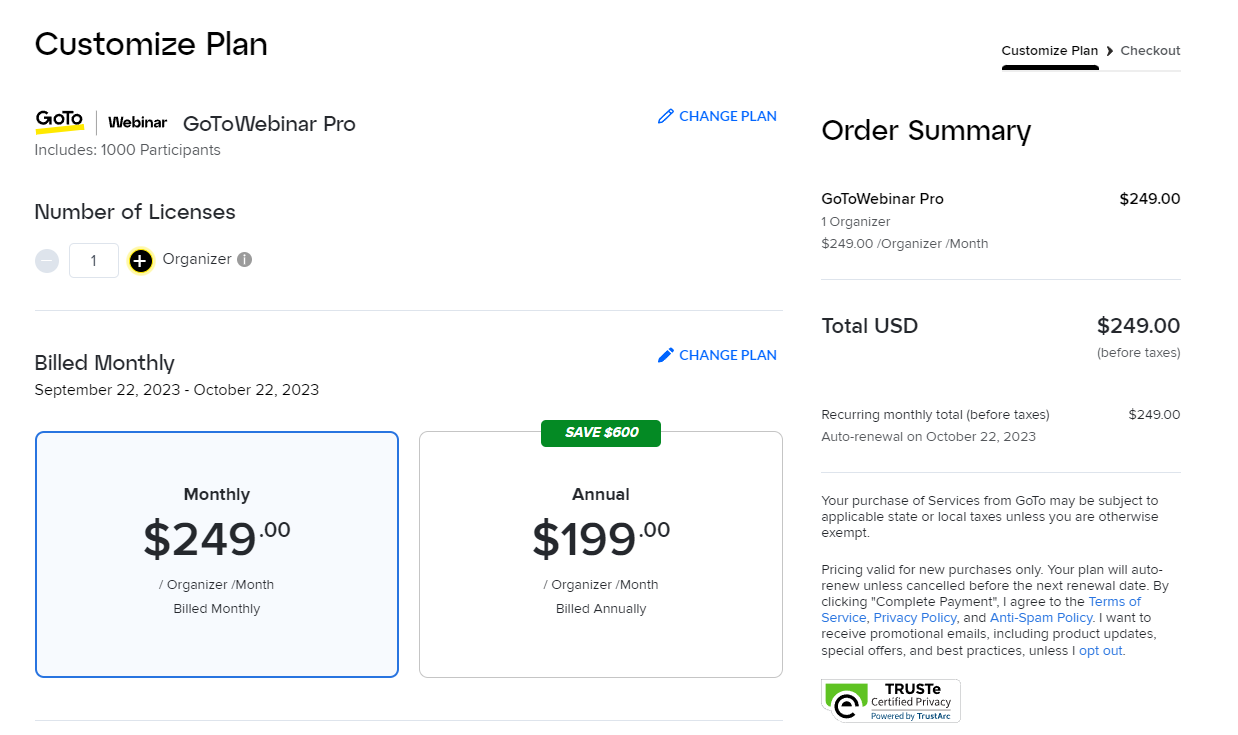
Task: Click the plus icon to add organizer
Action: pos(141,261)
